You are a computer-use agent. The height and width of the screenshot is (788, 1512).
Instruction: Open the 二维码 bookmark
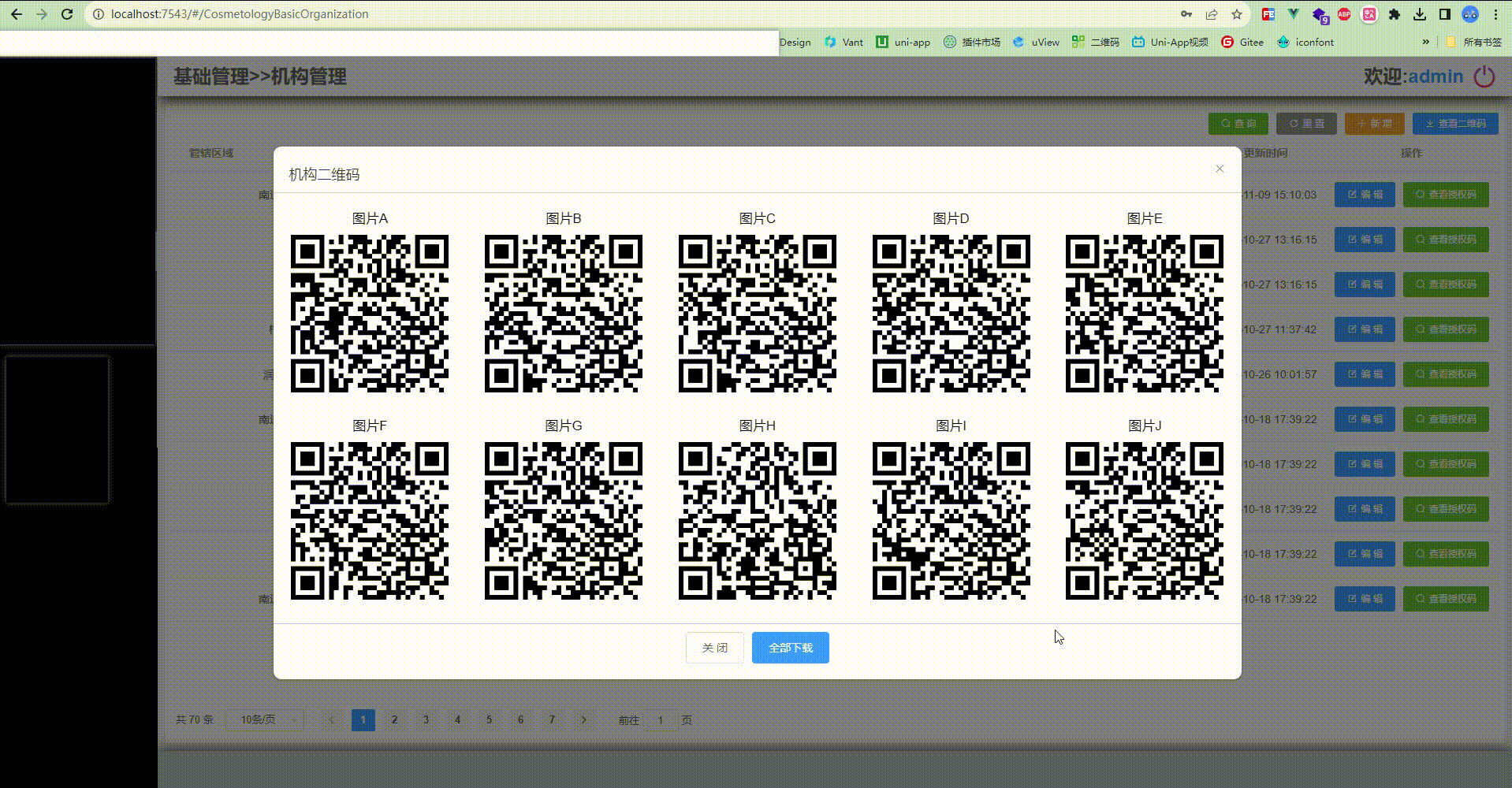[x=1096, y=42]
